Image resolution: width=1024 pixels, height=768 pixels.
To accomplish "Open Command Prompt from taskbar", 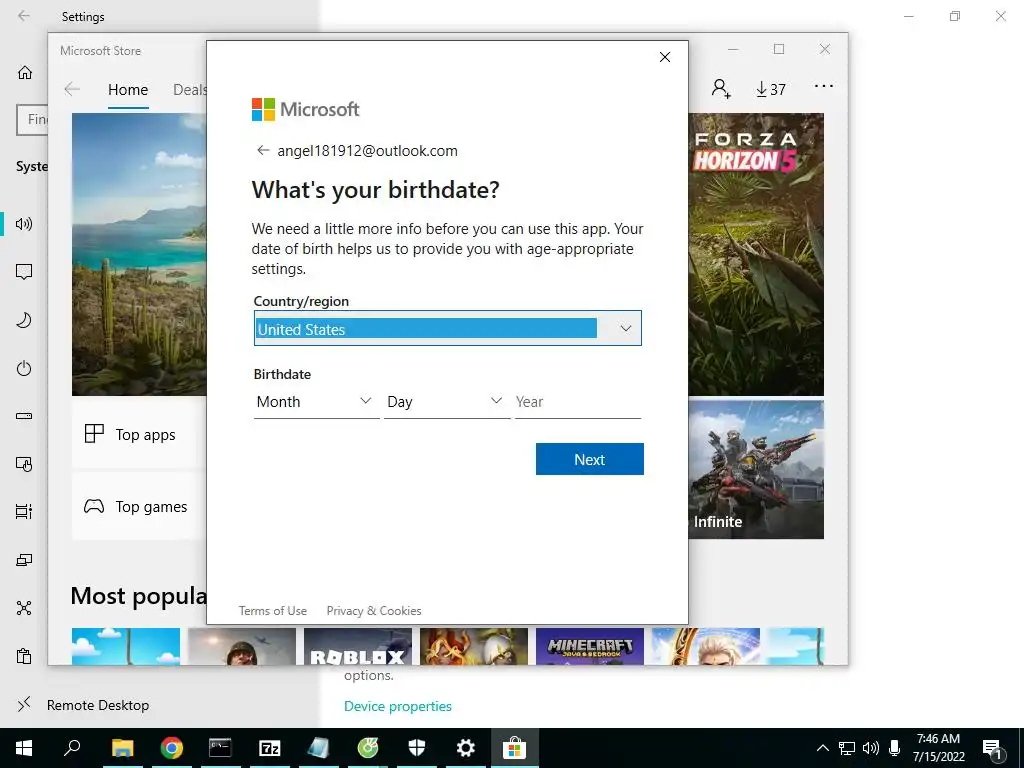I will tap(221, 748).
